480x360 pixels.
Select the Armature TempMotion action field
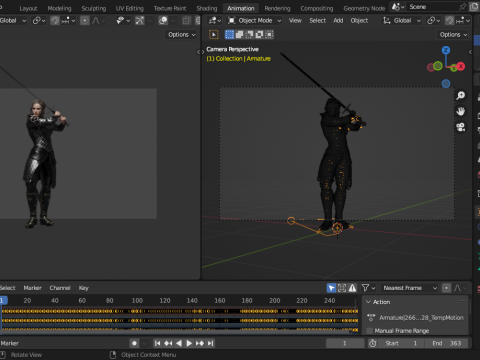click(x=421, y=318)
